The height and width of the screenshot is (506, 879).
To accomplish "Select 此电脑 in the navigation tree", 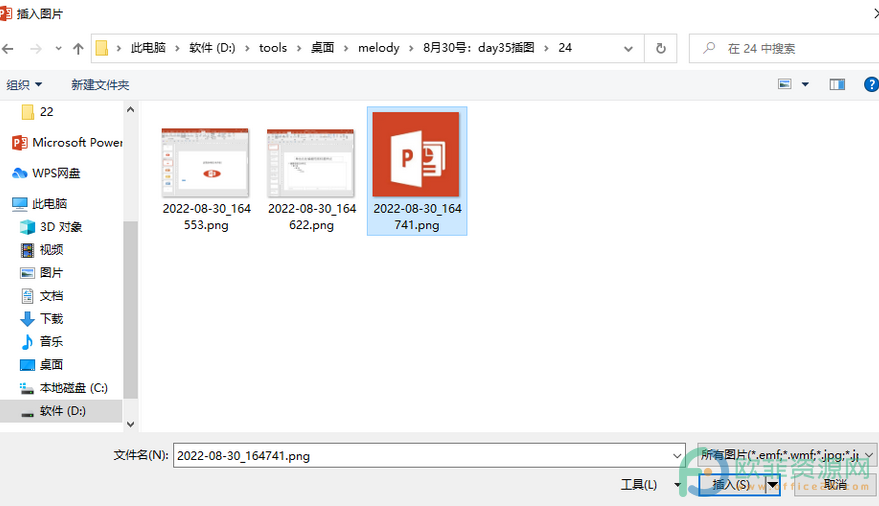I will (x=39, y=203).
